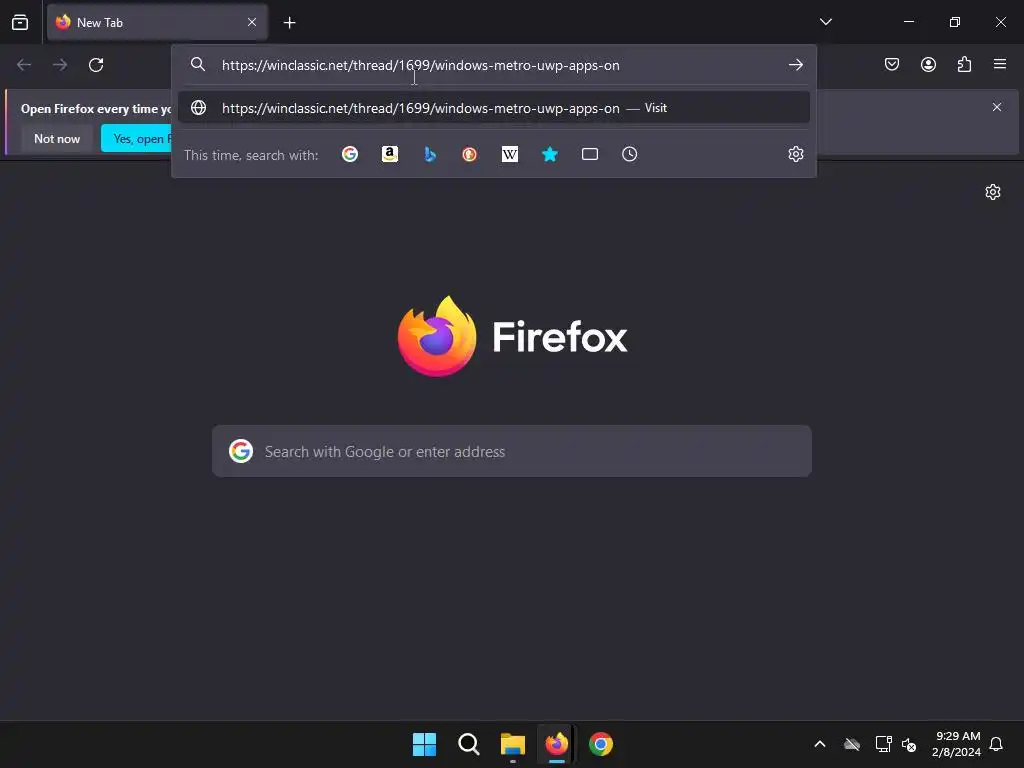Personalize new tab with gear icon
The width and height of the screenshot is (1024, 768).
click(x=993, y=192)
